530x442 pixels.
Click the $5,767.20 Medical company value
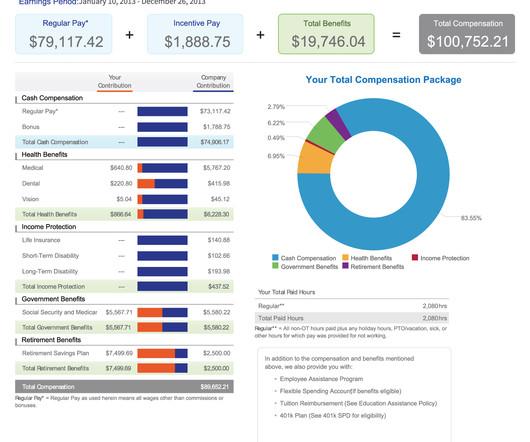(216, 168)
